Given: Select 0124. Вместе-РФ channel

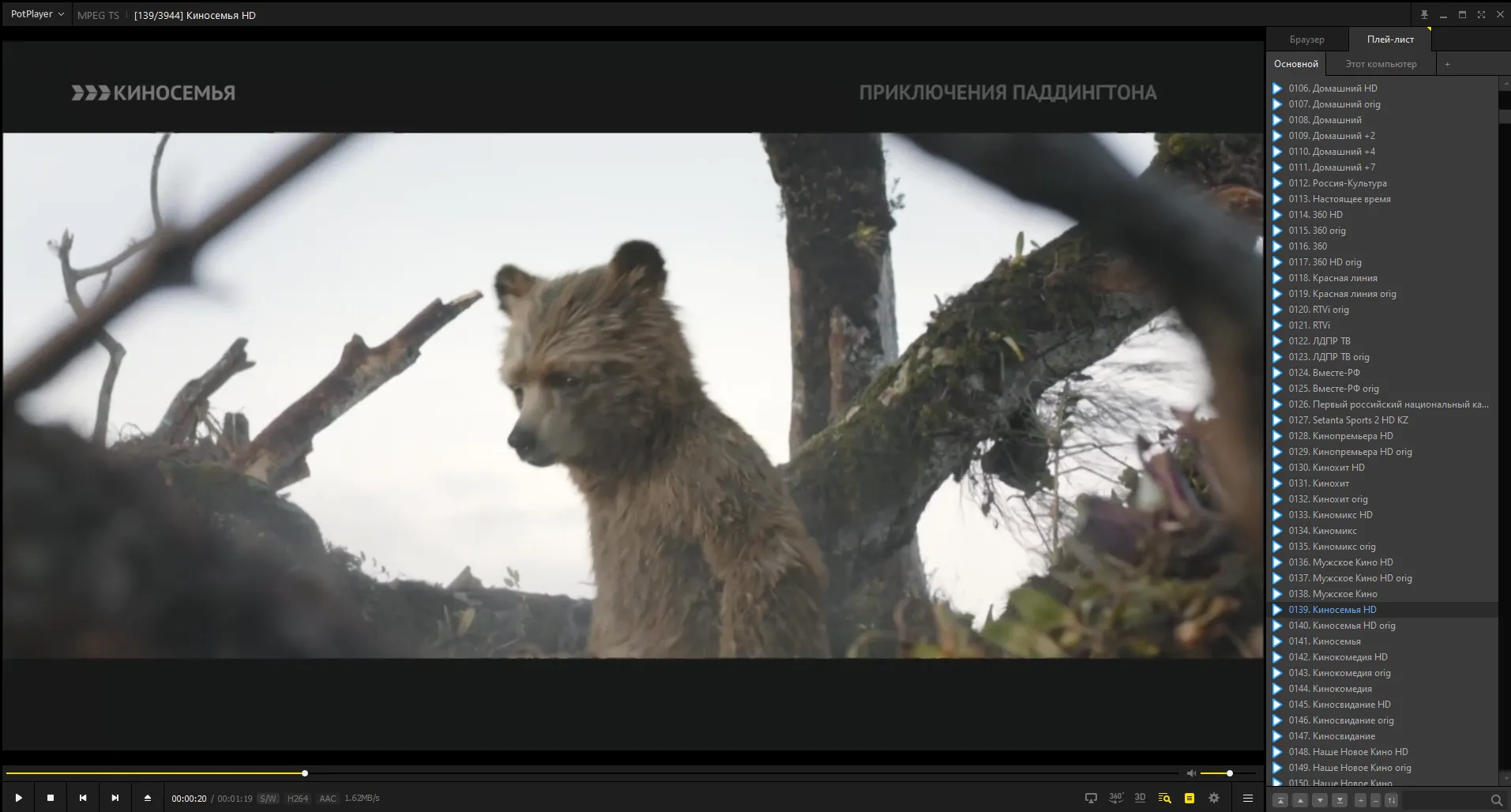Looking at the screenshot, I should coord(1381,373).
